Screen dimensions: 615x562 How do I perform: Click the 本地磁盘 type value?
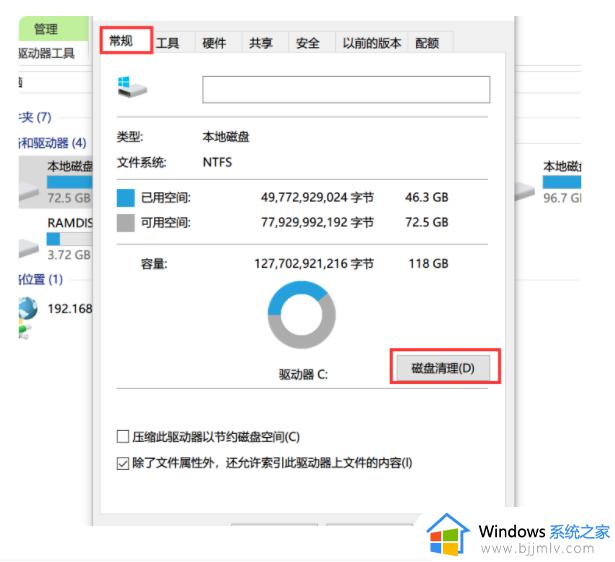(226, 137)
